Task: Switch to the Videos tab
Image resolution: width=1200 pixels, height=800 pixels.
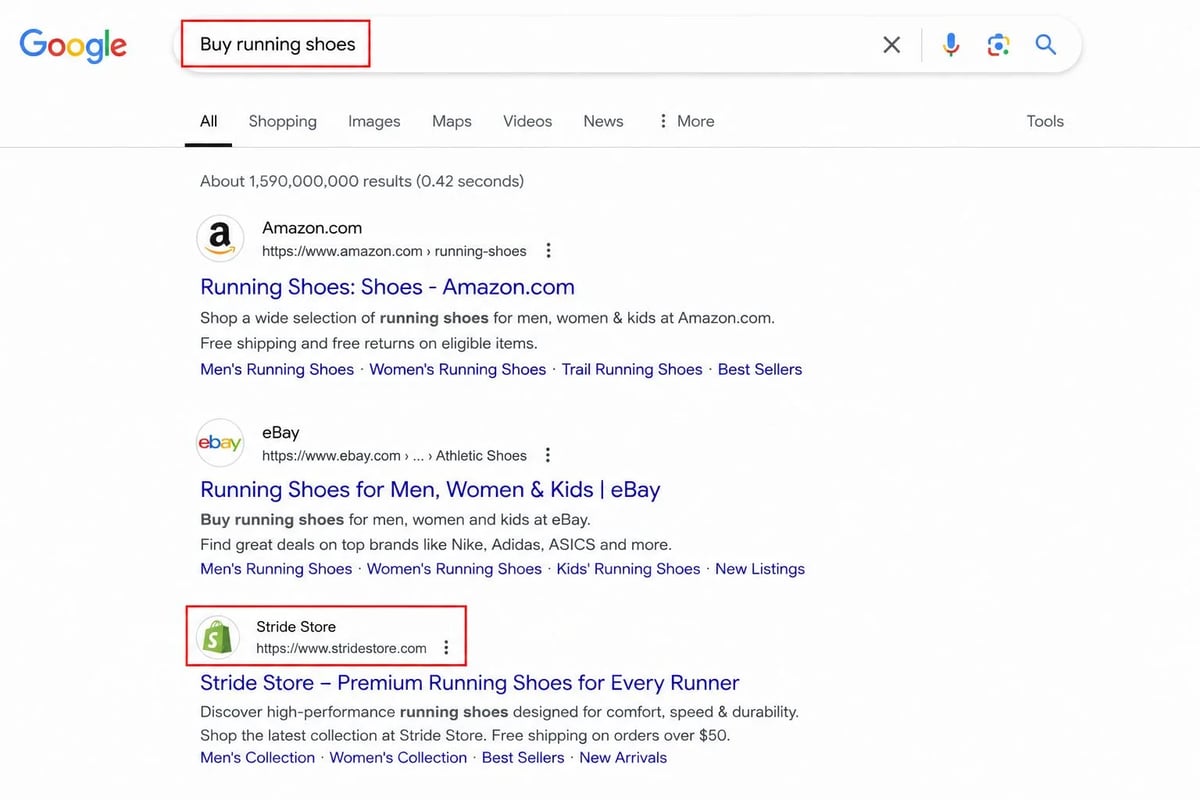Action: [527, 121]
